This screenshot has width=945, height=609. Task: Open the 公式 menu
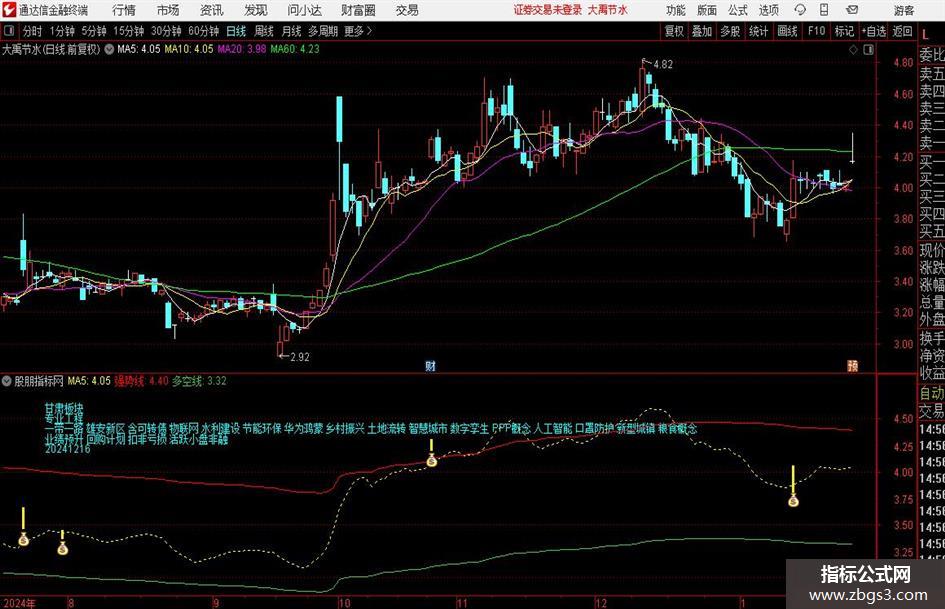tap(738, 10)
